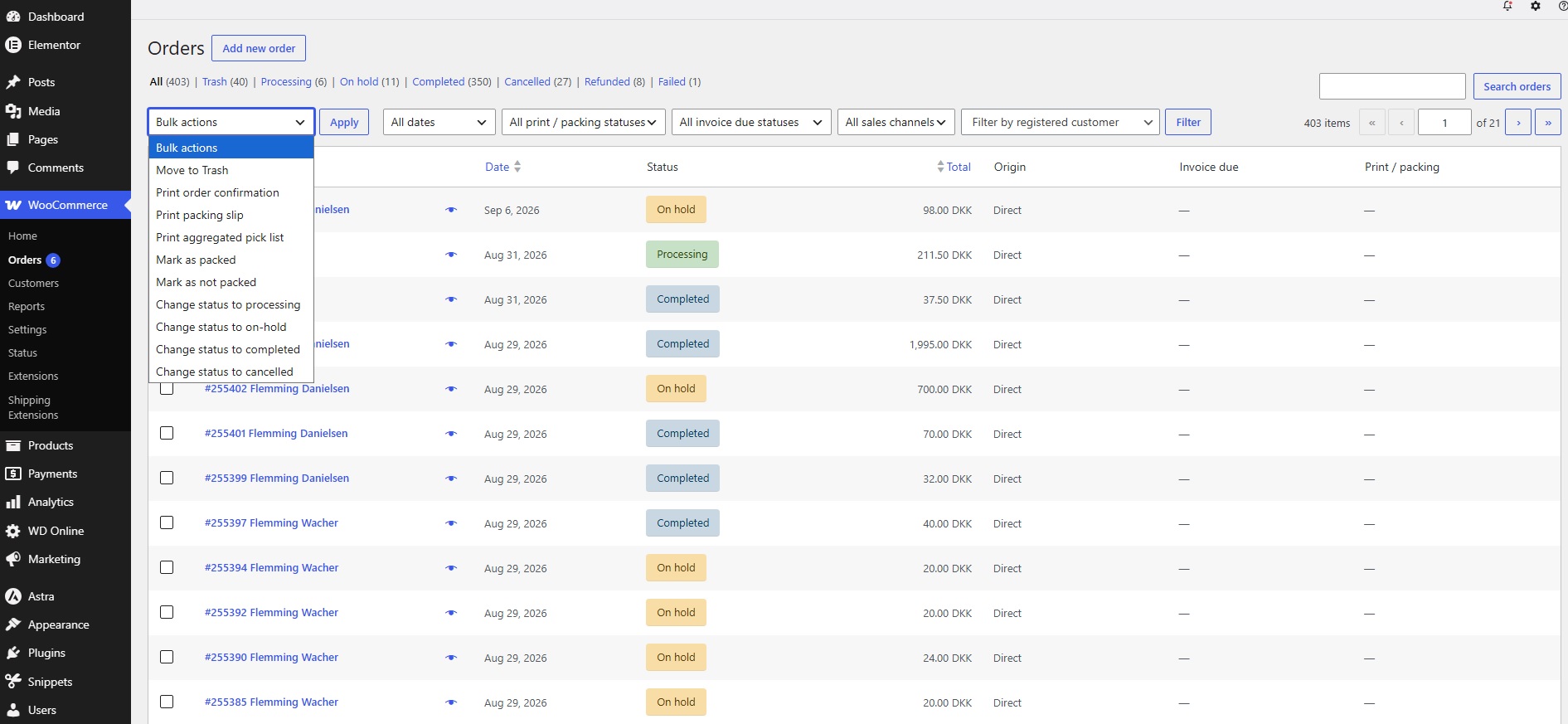Click the Astra logo icon
Image resolution: width=1568 pixels, height=724 pixels.
(13, 596)
